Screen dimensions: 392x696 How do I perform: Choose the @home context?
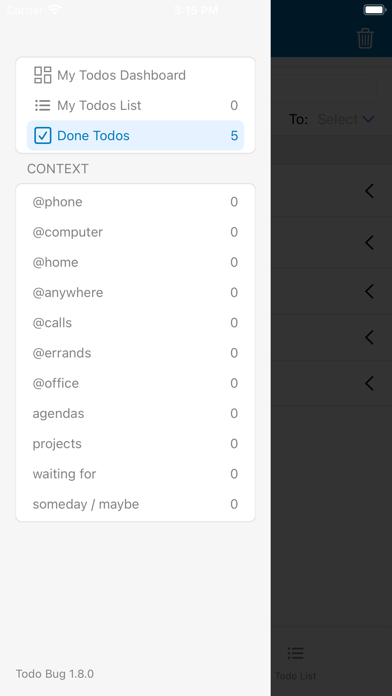coord(135,262)
